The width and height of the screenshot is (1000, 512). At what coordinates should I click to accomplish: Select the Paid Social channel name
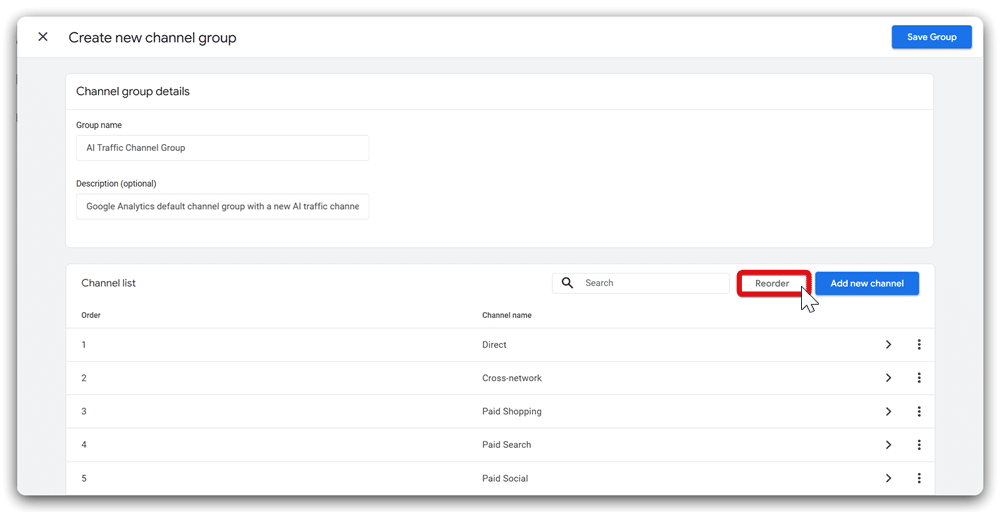click(x=505, y=478)
